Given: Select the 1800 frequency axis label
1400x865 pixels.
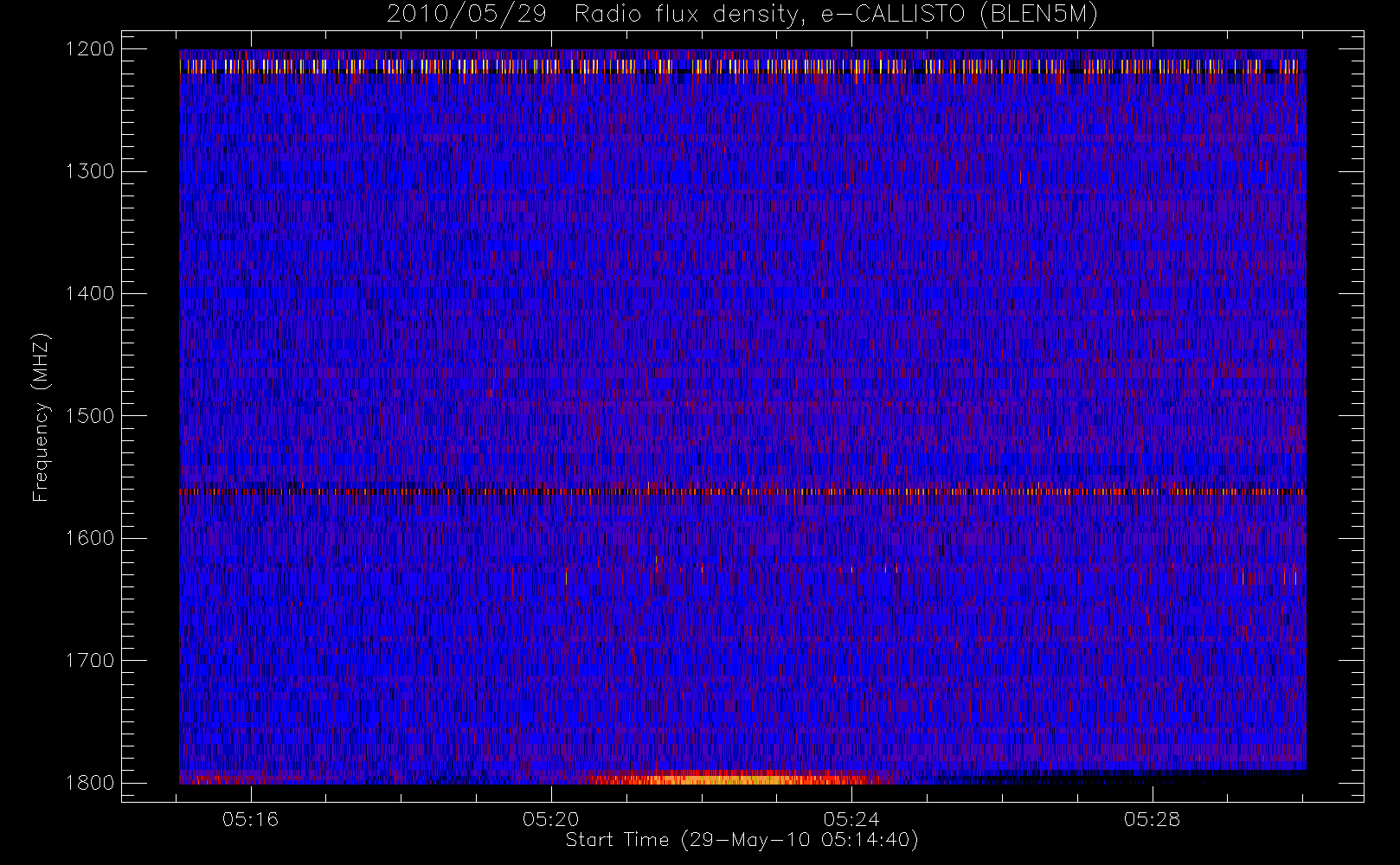Looking at the screenshot, I should (x=90, y=783).
